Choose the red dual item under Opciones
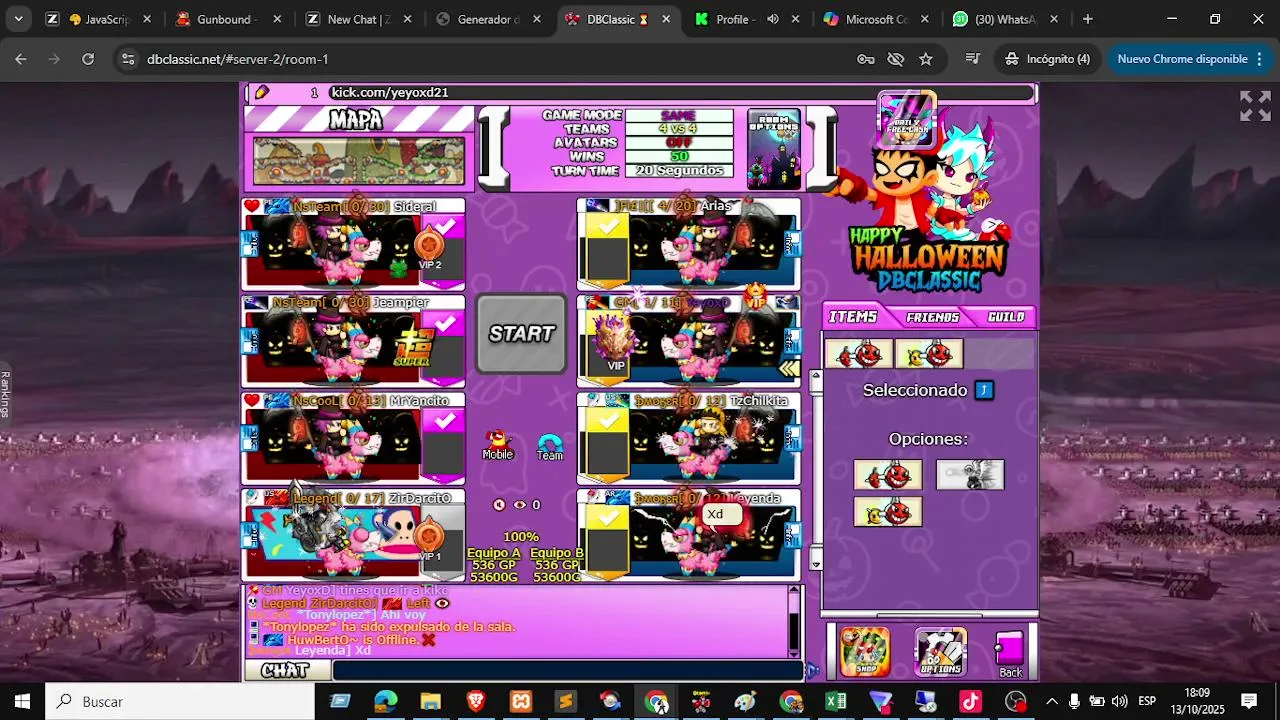The width and height of the screenshot is (1280, 720). pyautogui.click(x=888, y=475)
